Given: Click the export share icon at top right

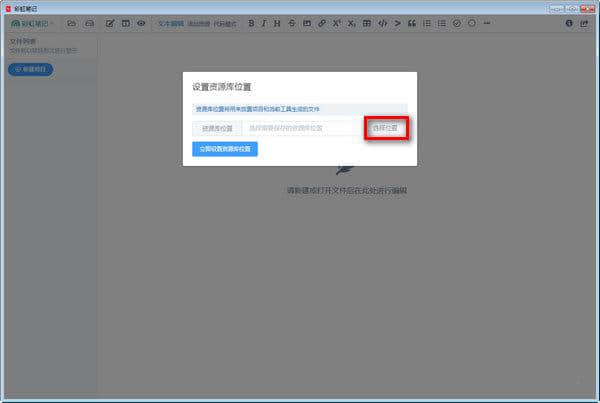Looking at the screenshot, I should pyautogui.click(x=584, y=23).
